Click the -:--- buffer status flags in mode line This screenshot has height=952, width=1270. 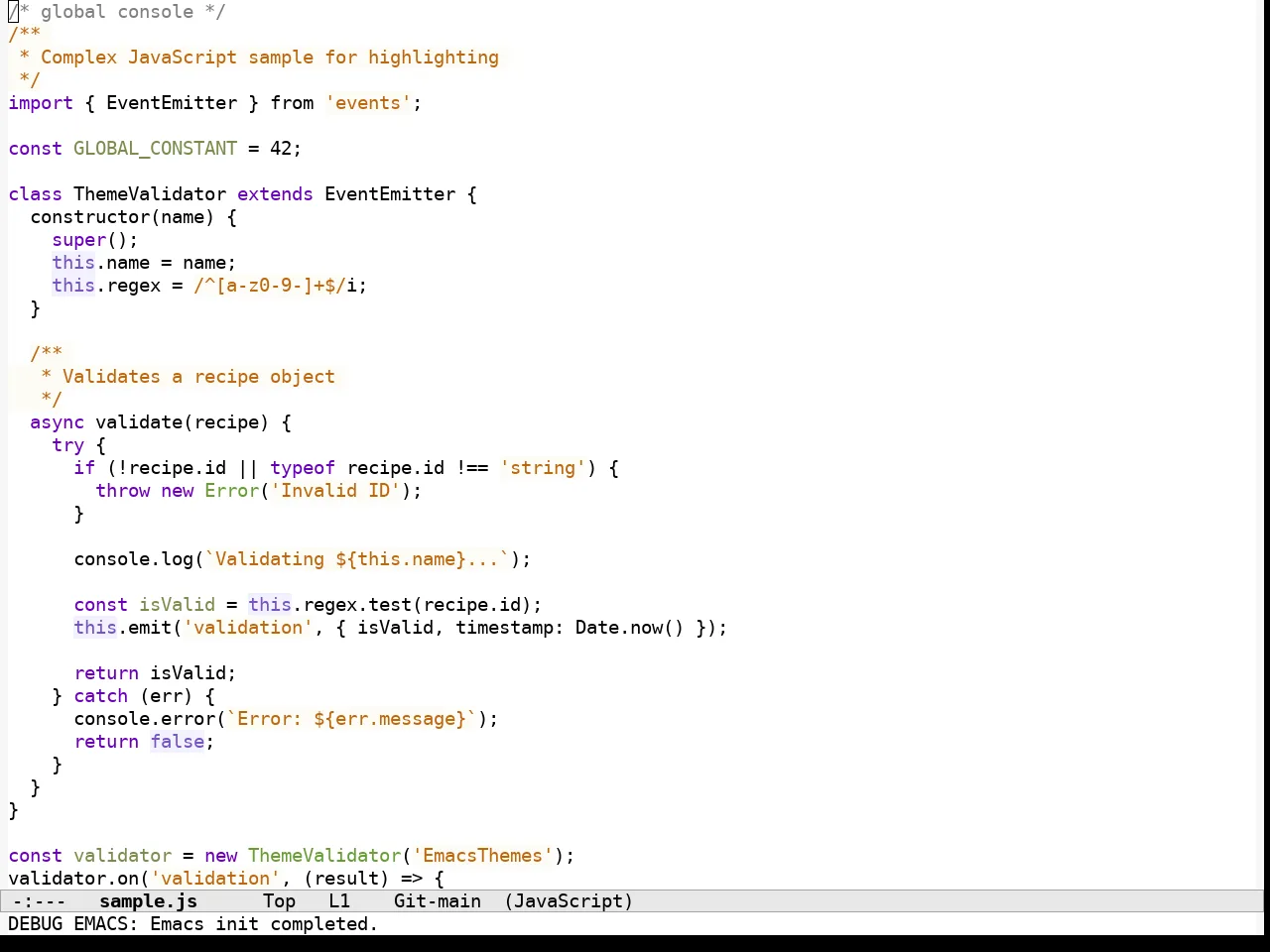coord(39,901)
